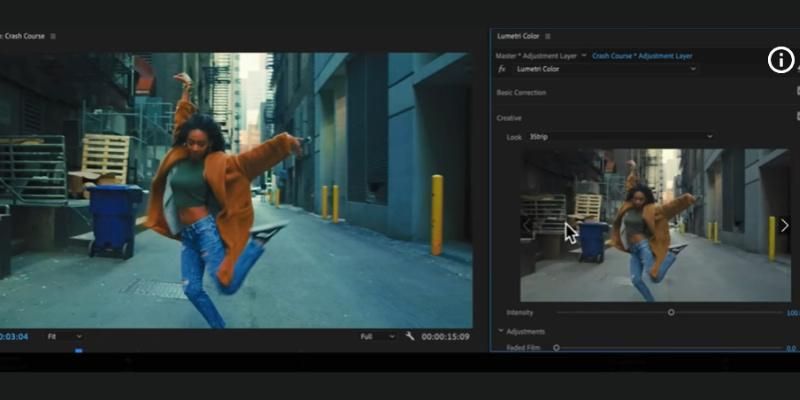800x400 pixels.
Task: Toggle the Basic Correction section checkbox
Action: coord(797,92)
